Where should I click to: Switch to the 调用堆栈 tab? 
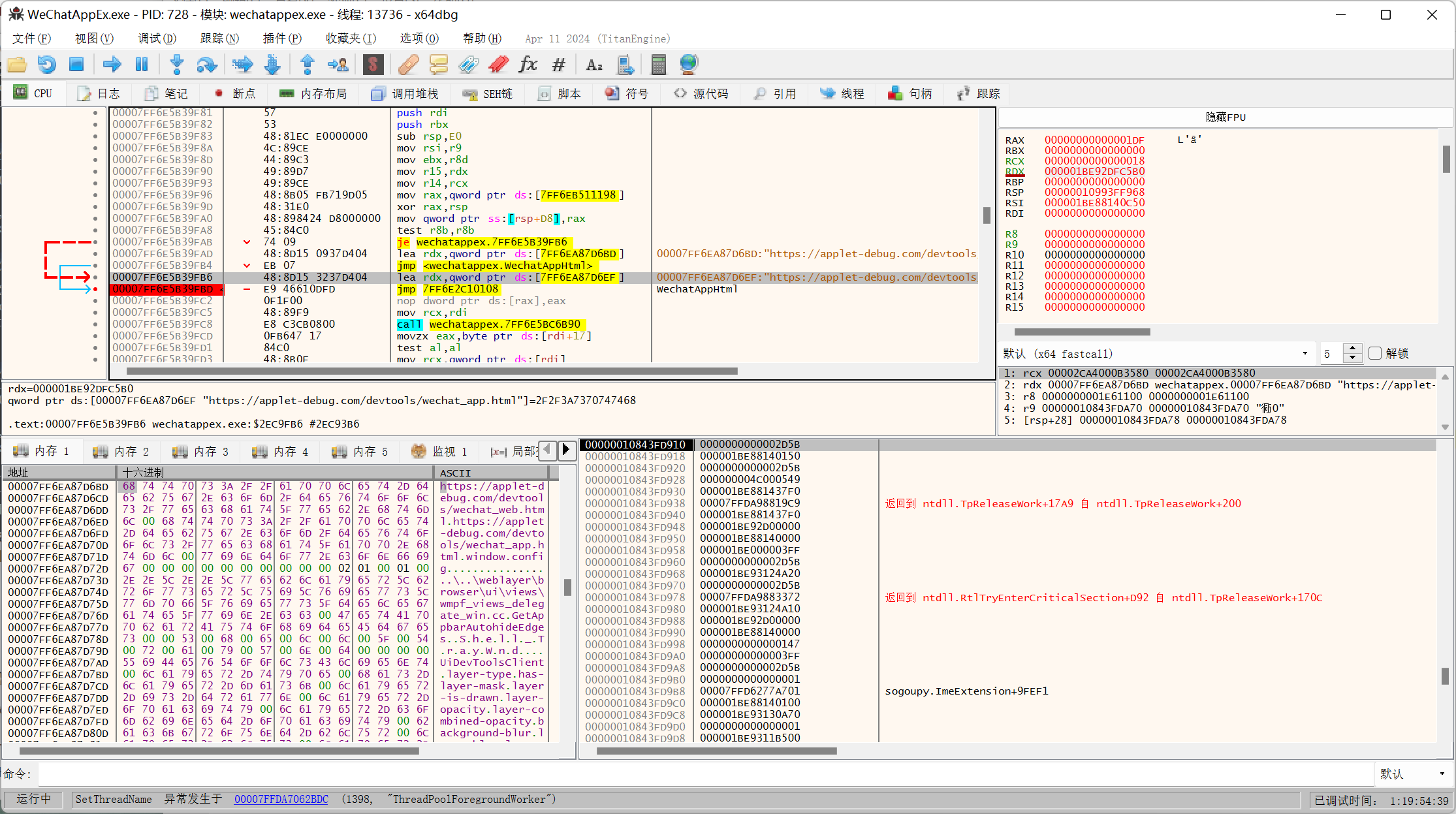405,93
